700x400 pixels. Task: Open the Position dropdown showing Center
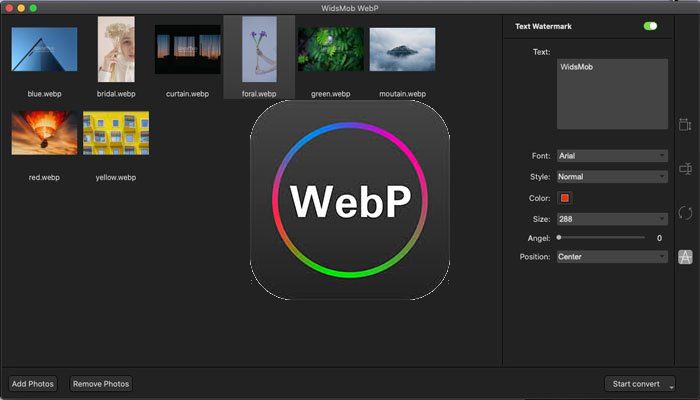click(x=612, y=257)
